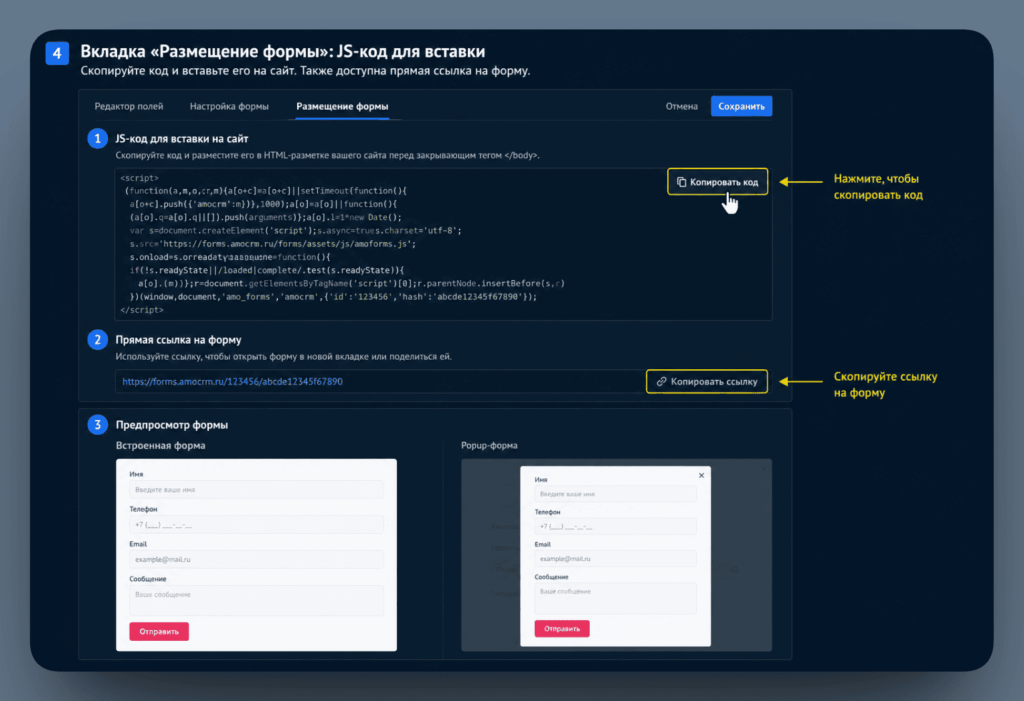Focus «Сообщение» textarea in the popup form

(x=615, y=598)
